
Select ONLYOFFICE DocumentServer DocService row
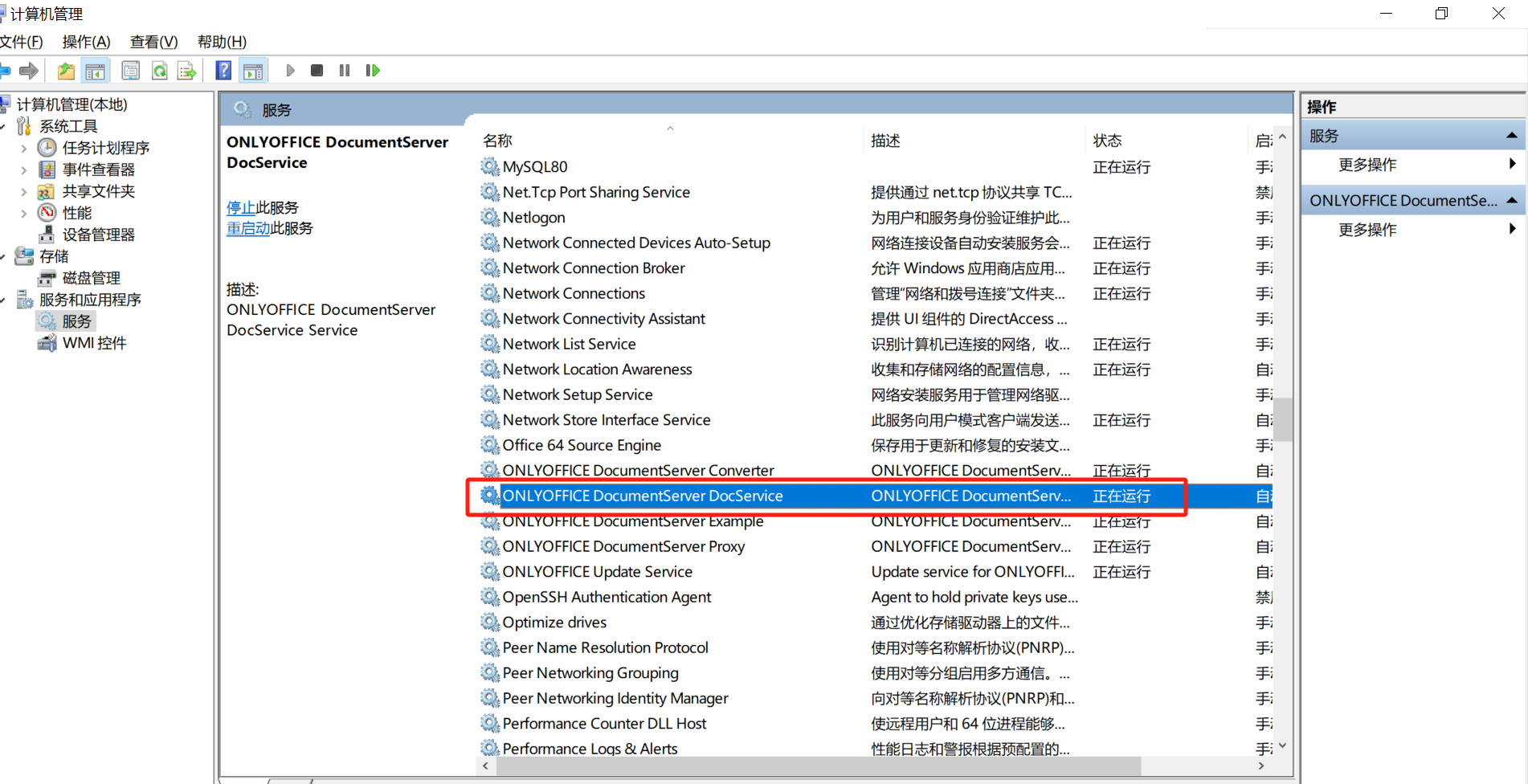[x=876, y=496]
